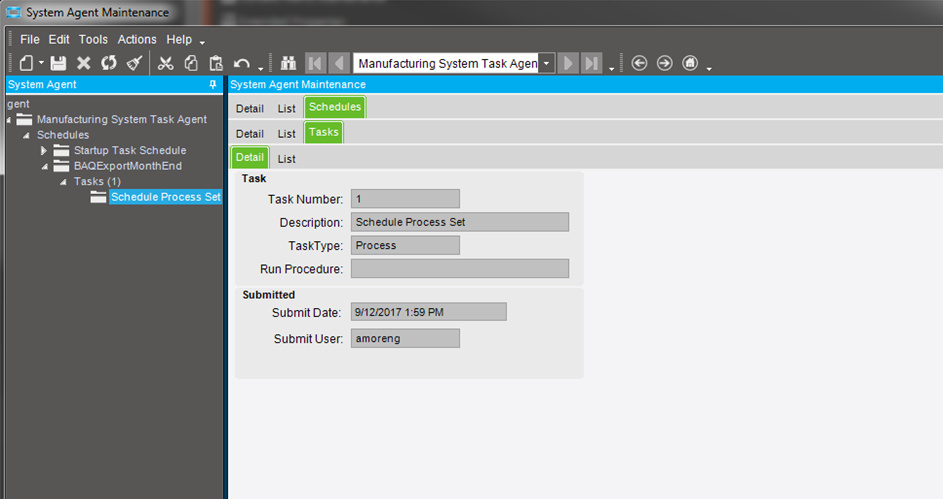The image size is (943, 499).
Task: Open the List tab next to Schedules
Action: click(286, 108)
